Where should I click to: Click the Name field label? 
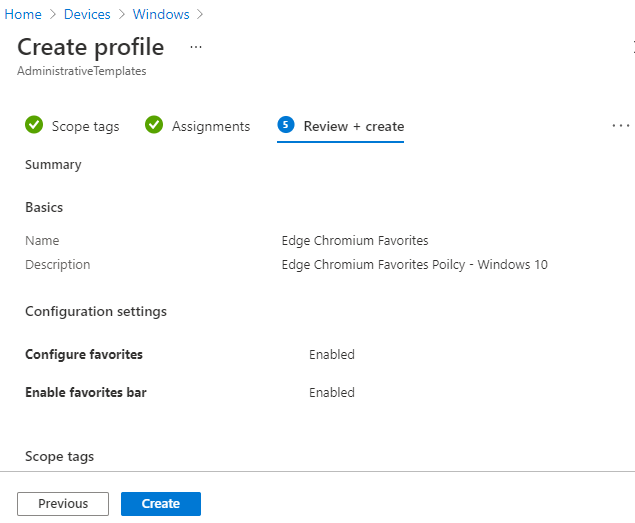[42, 241]
